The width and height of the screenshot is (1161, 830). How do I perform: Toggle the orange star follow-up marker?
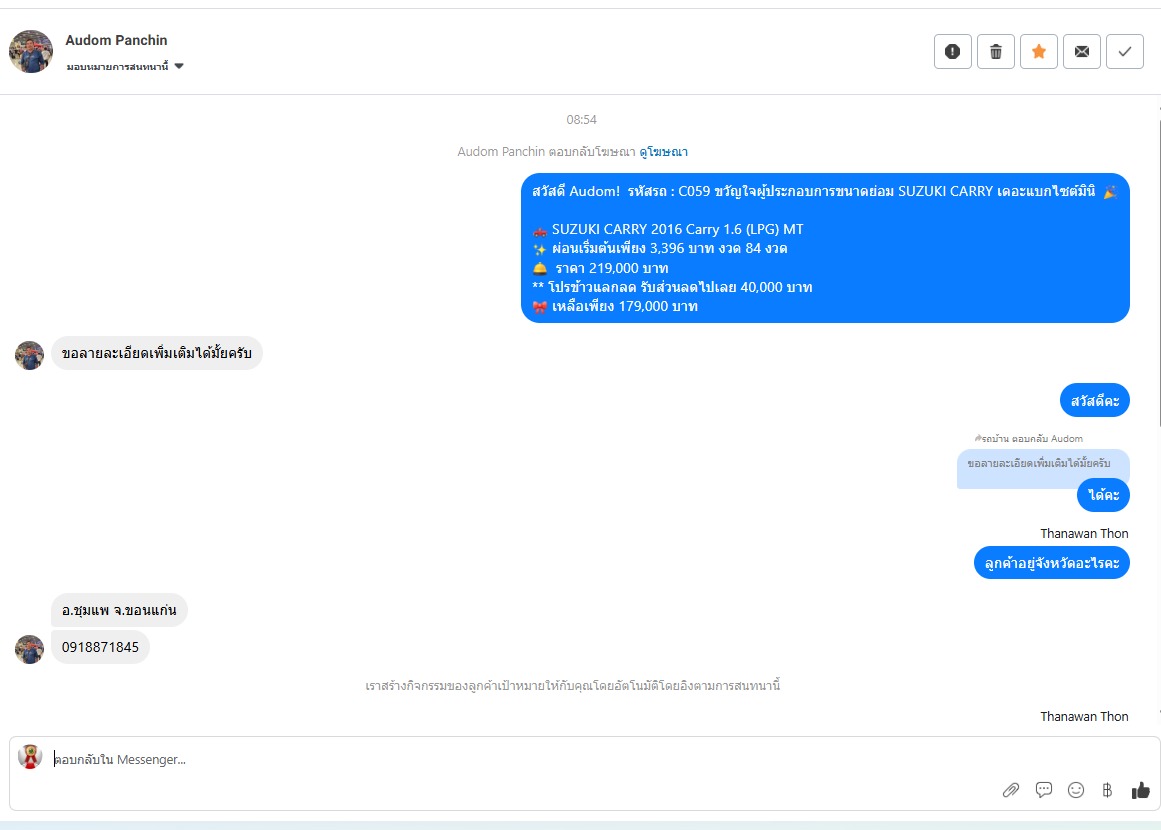click(x=1038, y=52)
